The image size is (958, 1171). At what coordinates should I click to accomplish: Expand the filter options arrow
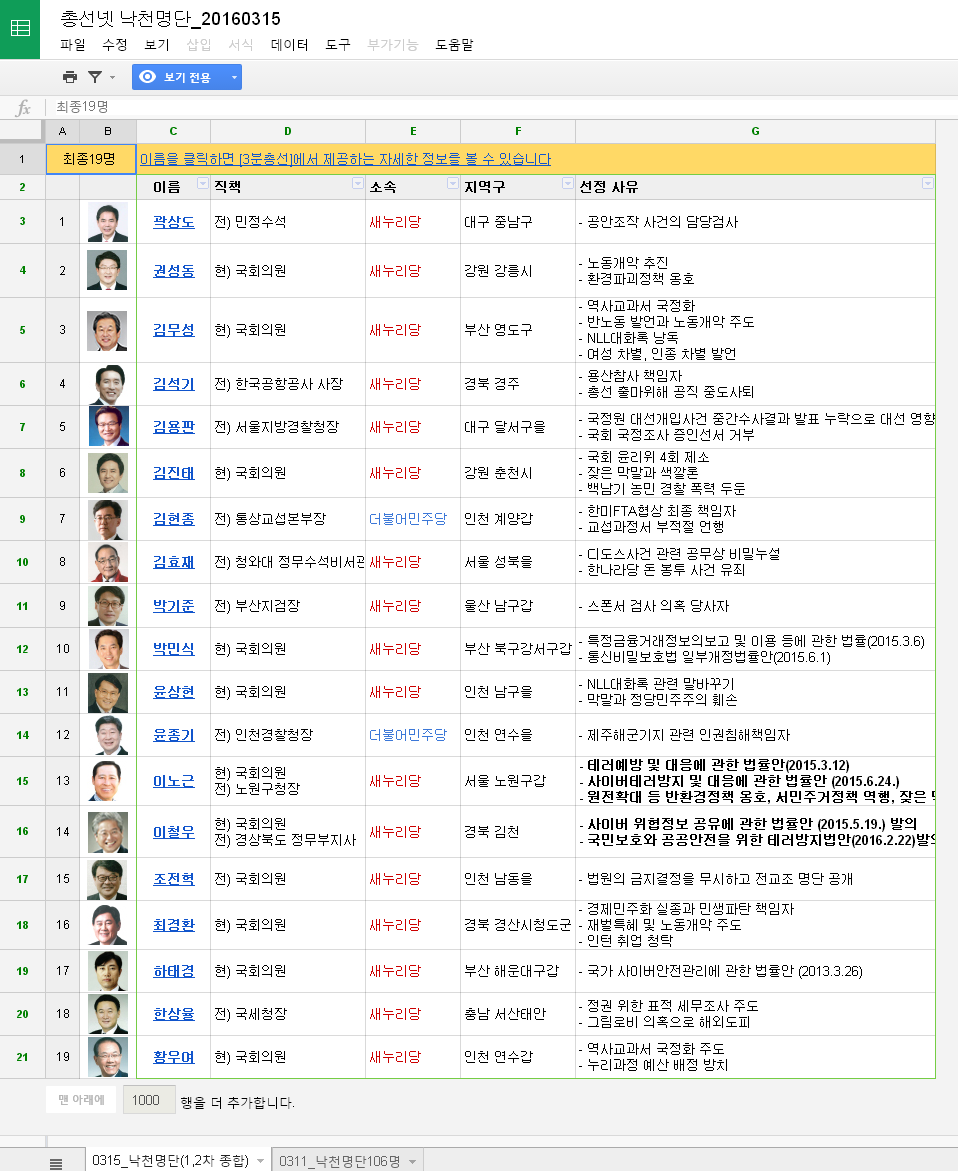113,77
